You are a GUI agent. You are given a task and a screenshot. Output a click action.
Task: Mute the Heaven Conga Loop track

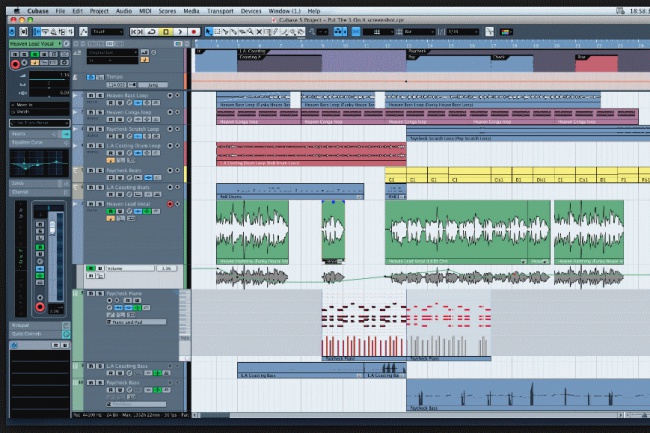point(91,112)
